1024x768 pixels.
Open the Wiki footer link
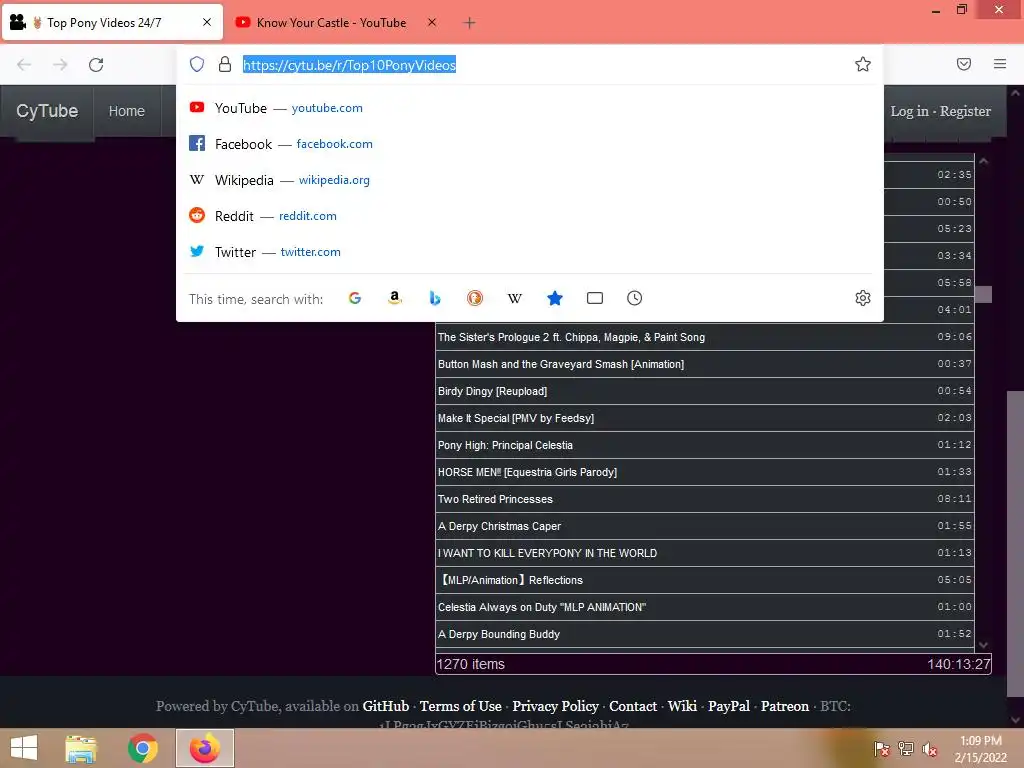[x=682, y=706]
